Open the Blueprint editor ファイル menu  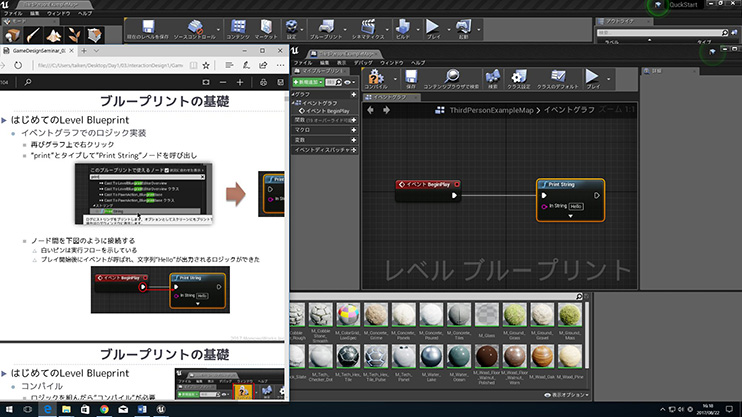302,63
